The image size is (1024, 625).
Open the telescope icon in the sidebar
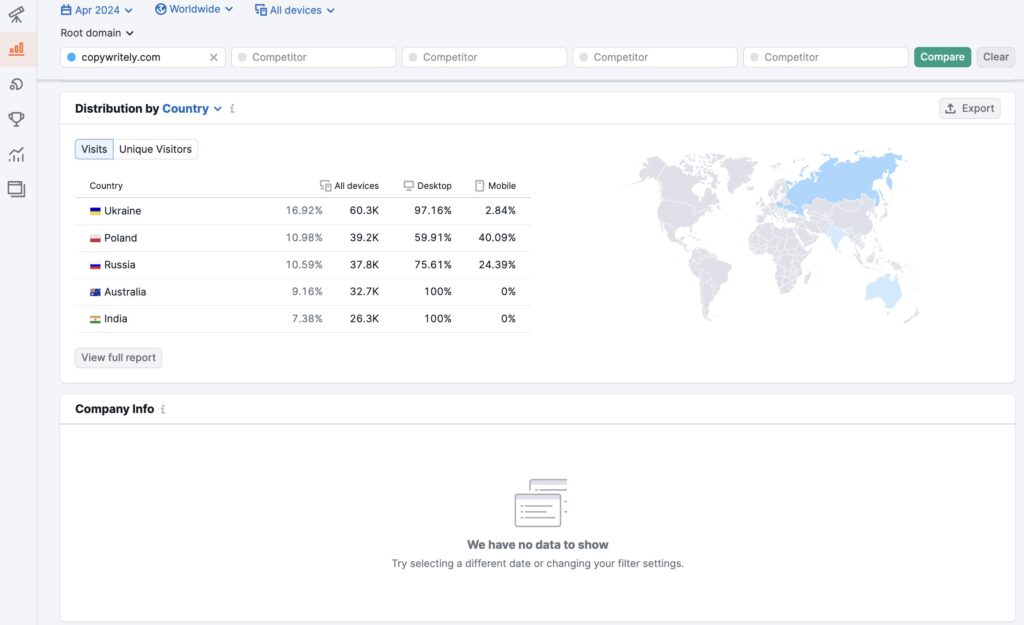click(16, 13)
